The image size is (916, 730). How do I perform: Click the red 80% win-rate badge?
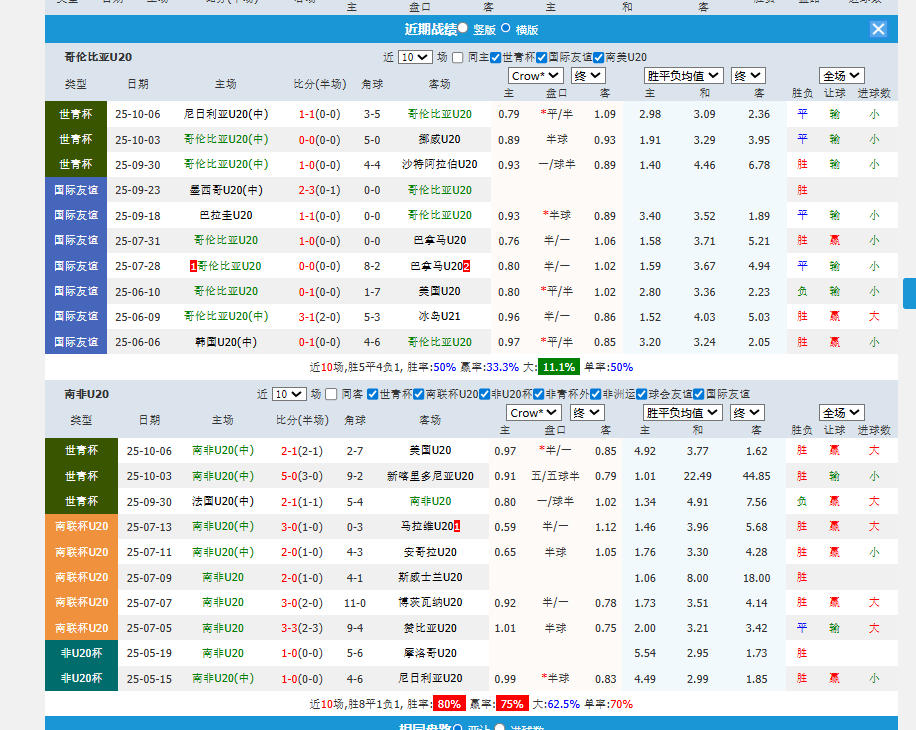click(x=449, y=704)
